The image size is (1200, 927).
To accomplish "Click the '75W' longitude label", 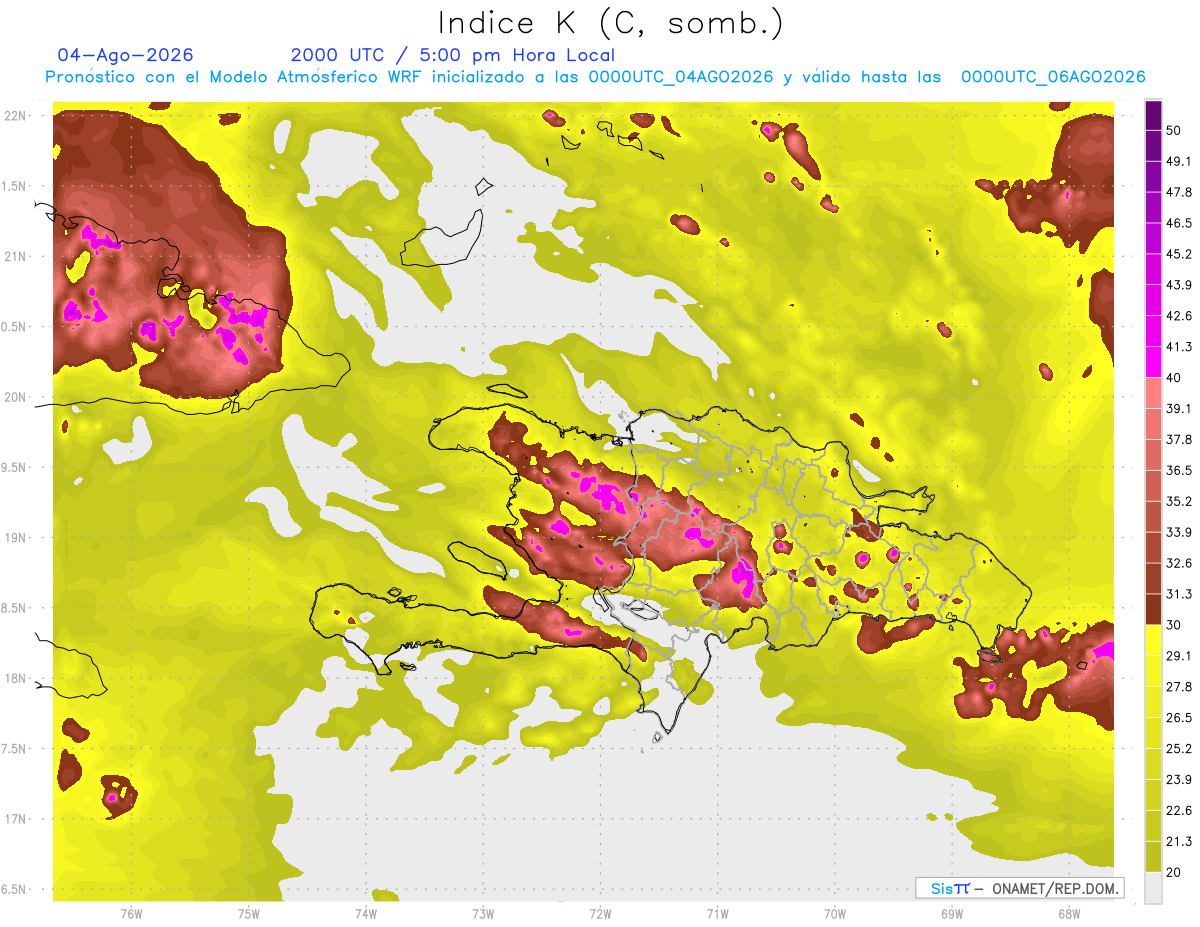I will 249,914.
